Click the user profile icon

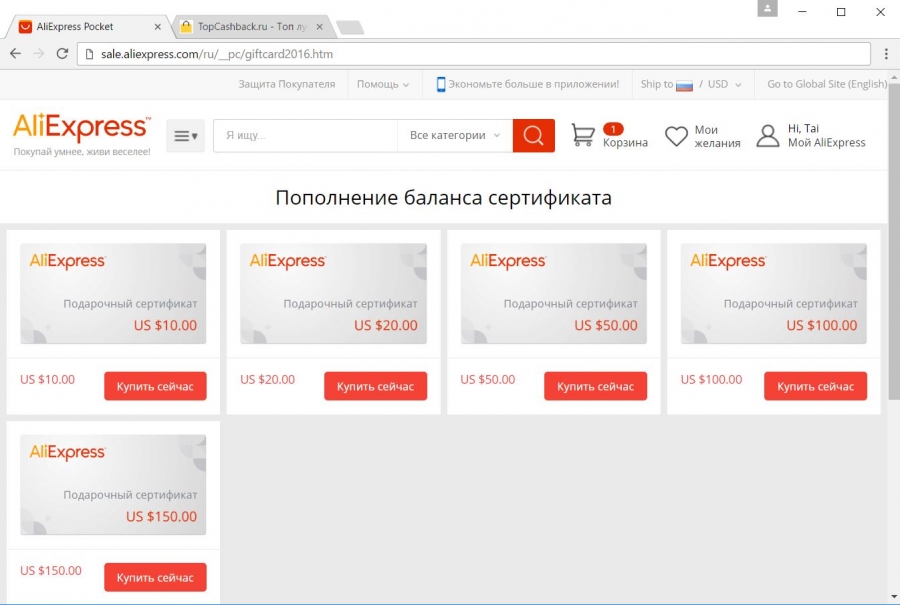pyautogui.click(x=767, y=136)
